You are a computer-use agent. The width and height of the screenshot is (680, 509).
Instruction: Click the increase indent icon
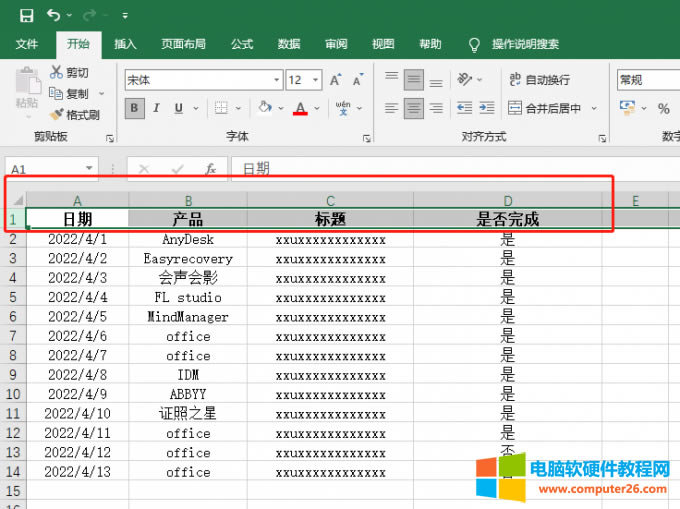pyautogui.click(x=487, y=108)
